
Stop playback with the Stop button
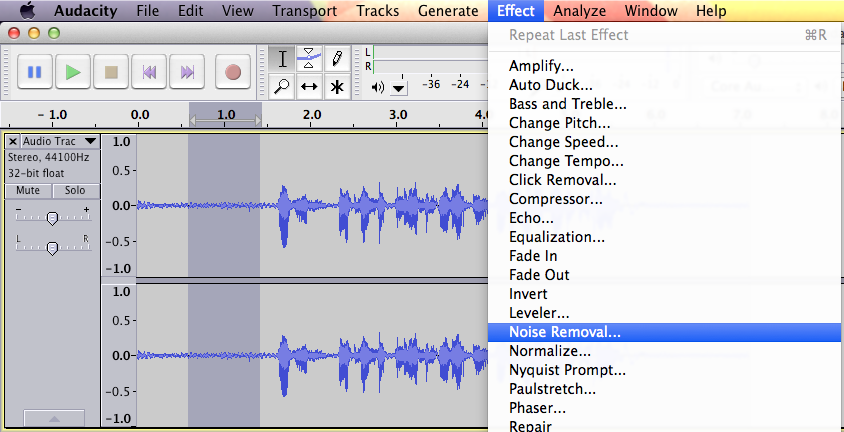111,72
